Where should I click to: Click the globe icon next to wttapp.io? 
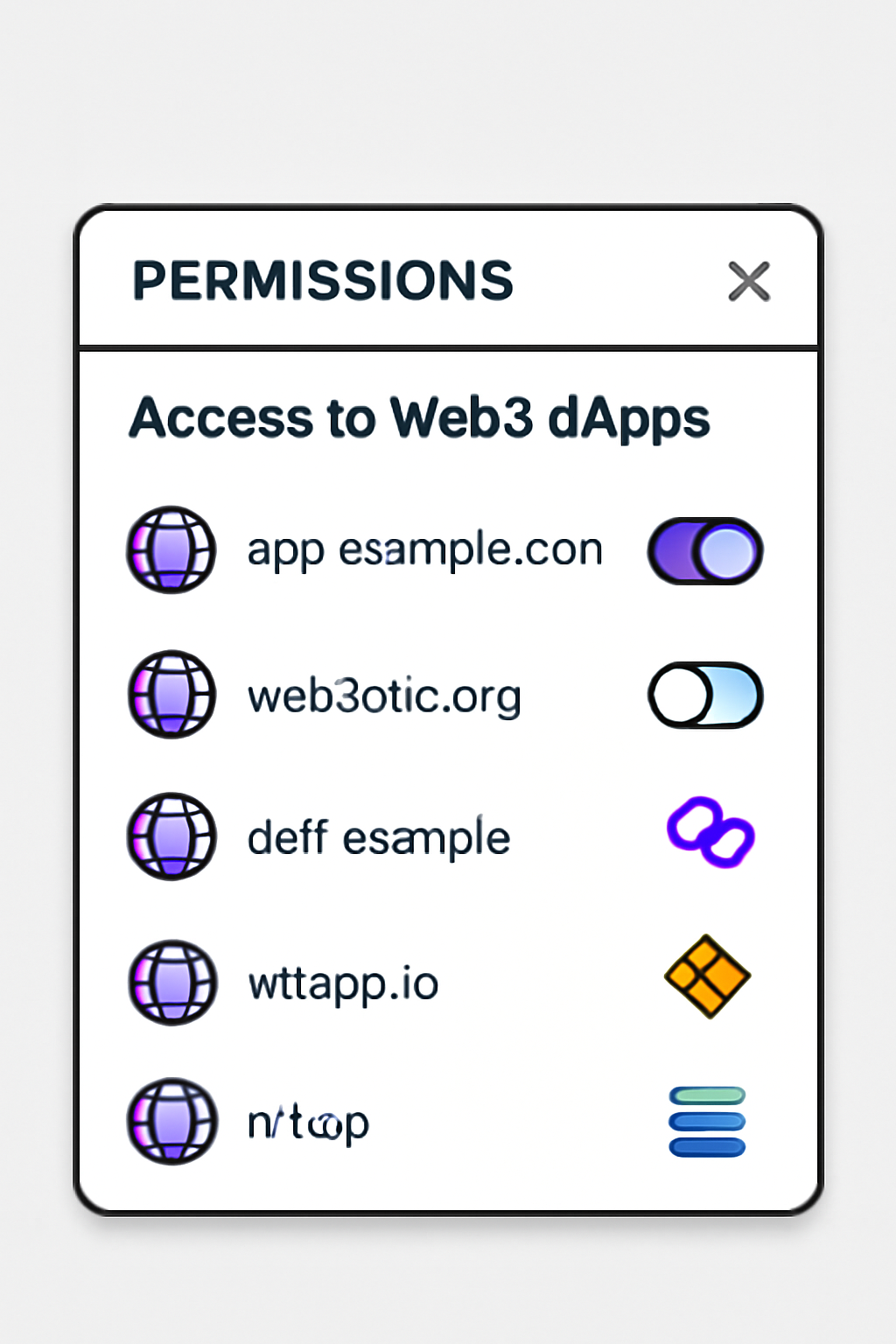click(171, 982)
